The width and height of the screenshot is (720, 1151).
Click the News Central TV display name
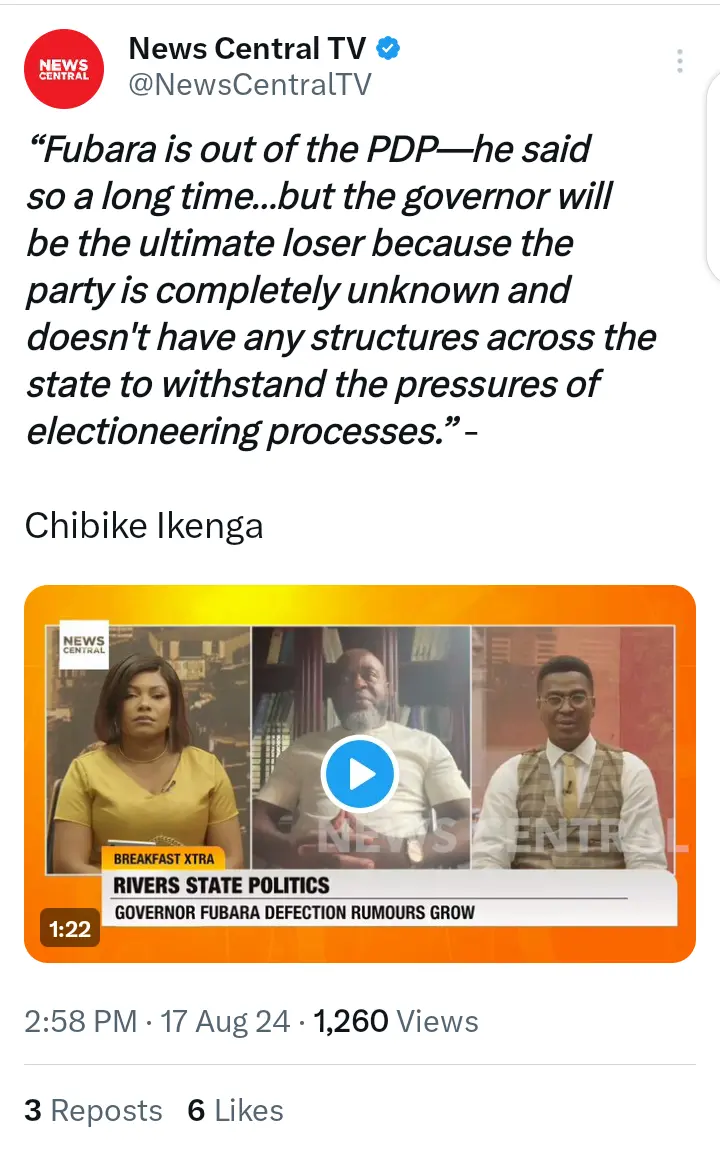[x=247, y=48]
